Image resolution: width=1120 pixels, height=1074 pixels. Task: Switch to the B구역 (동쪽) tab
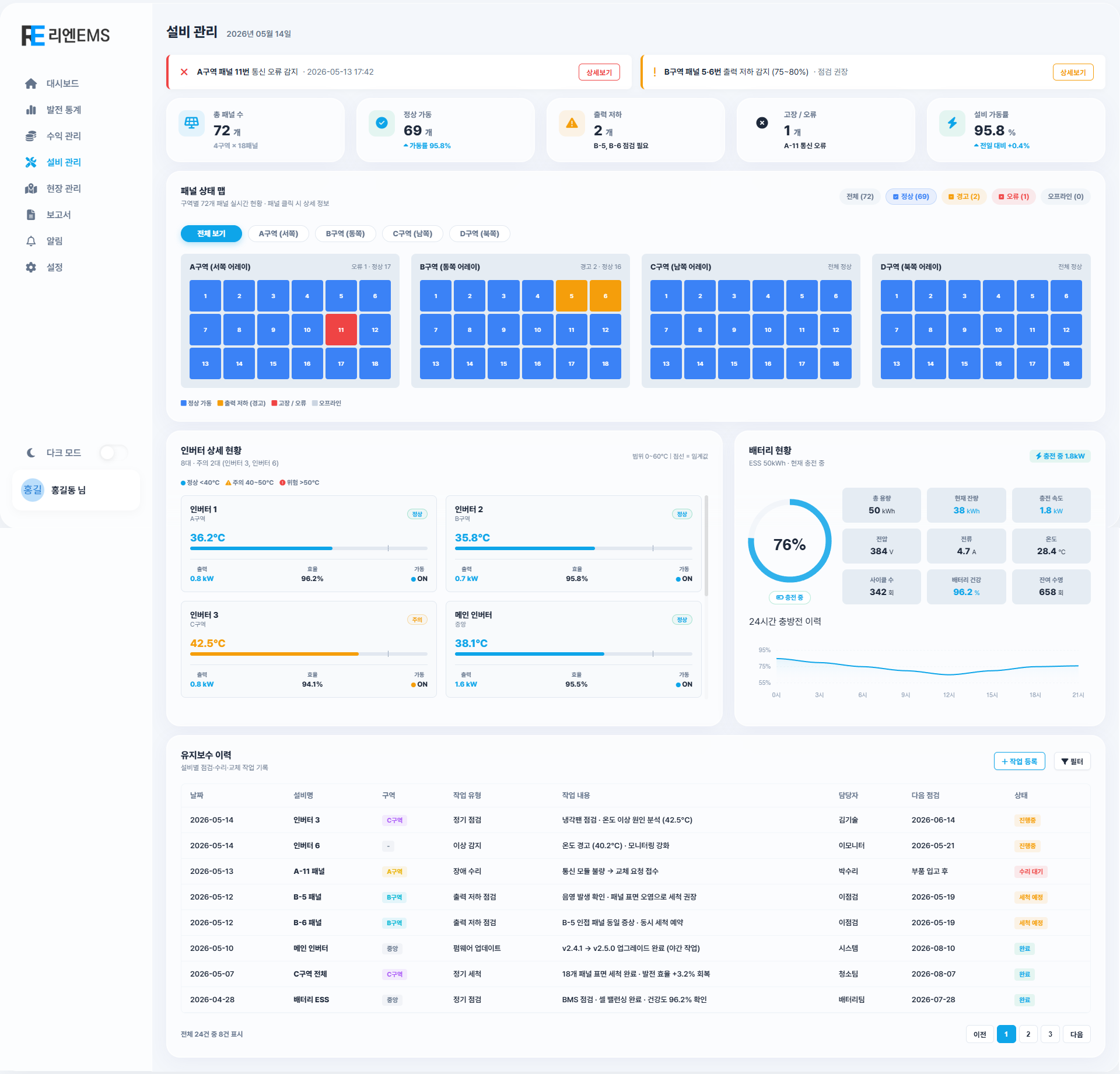[345, 234]
